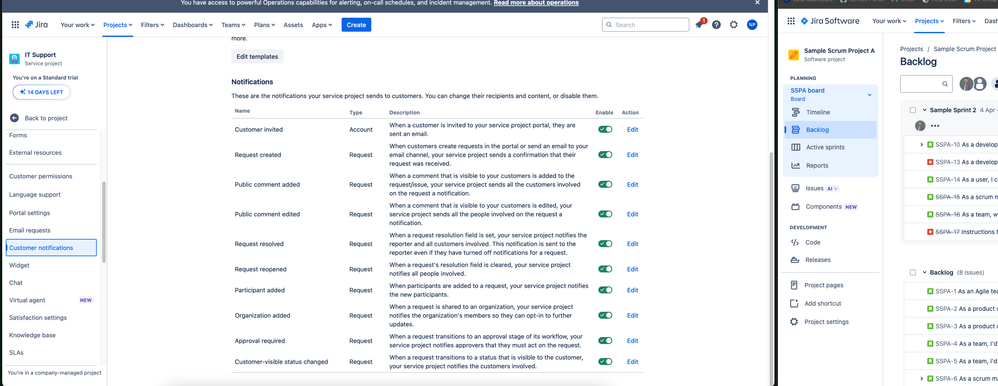Viewport: 998px width, 386px height.
Task: Open the notifications bell icon
Action: (x=699, y=25)
